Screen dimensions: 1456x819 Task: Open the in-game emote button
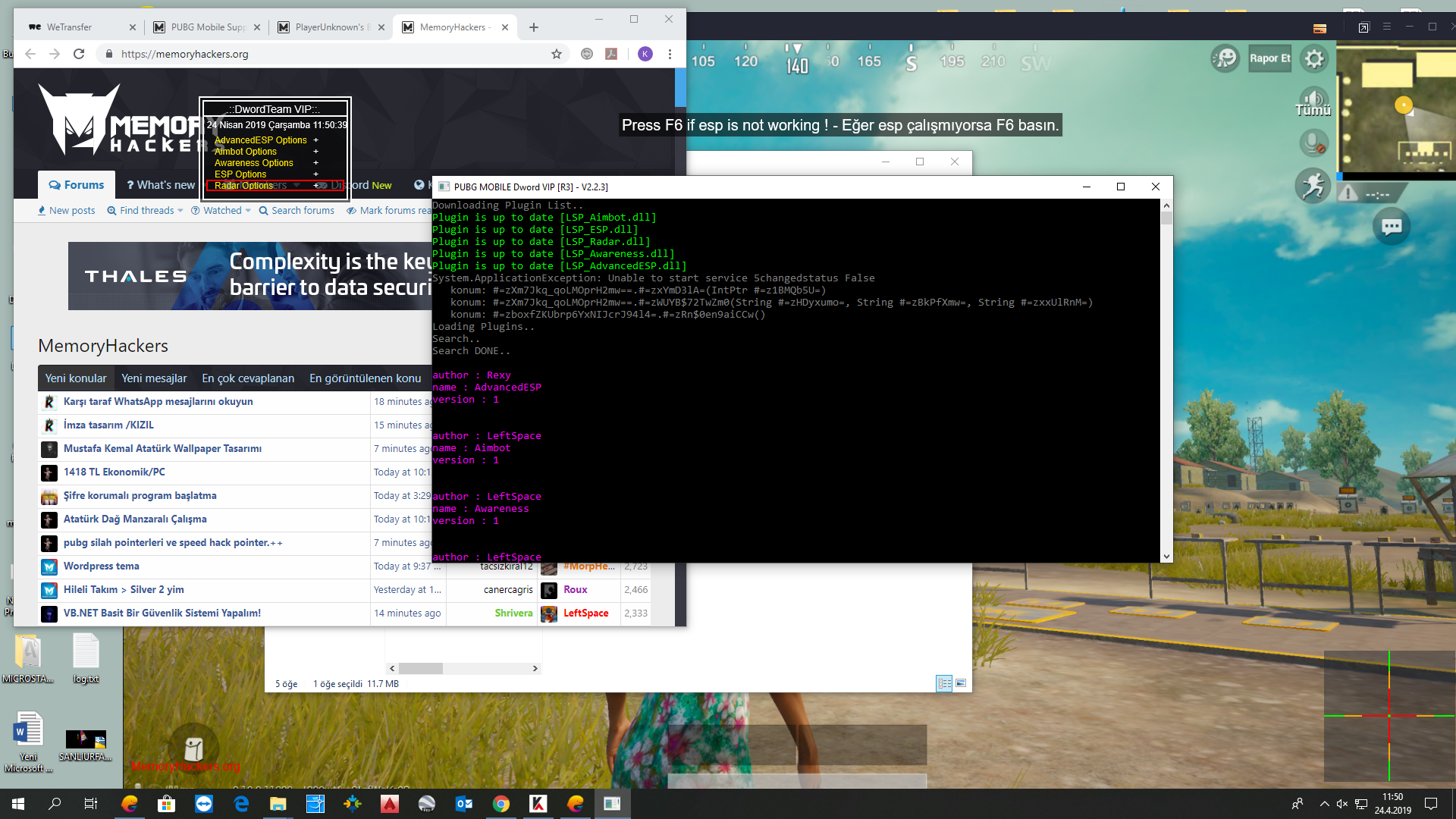1225,58
